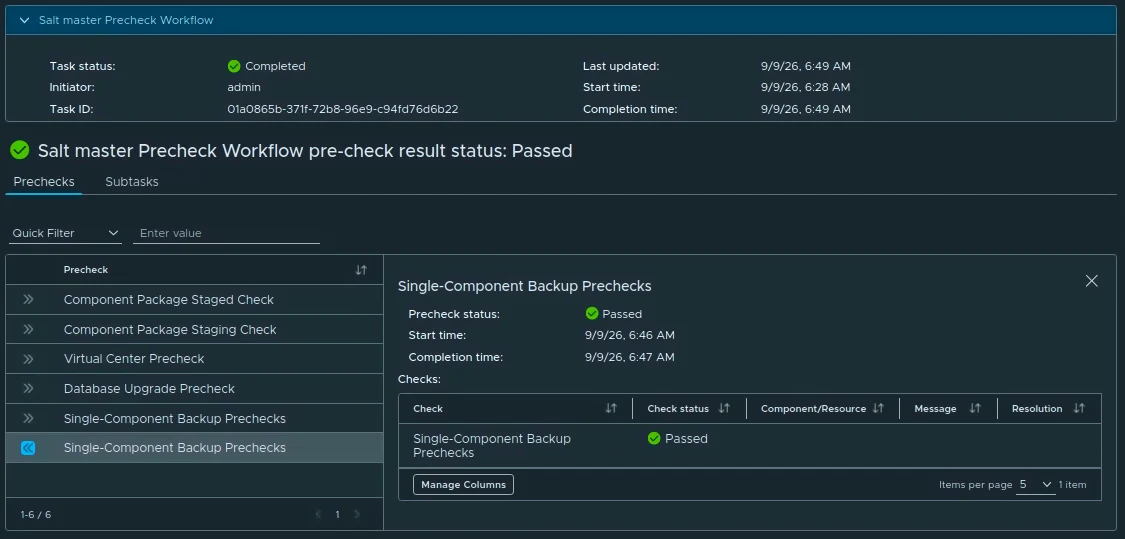1125x539 pixels.
Task: Select Component Package Staged Check row text
Action: [169, 299]
